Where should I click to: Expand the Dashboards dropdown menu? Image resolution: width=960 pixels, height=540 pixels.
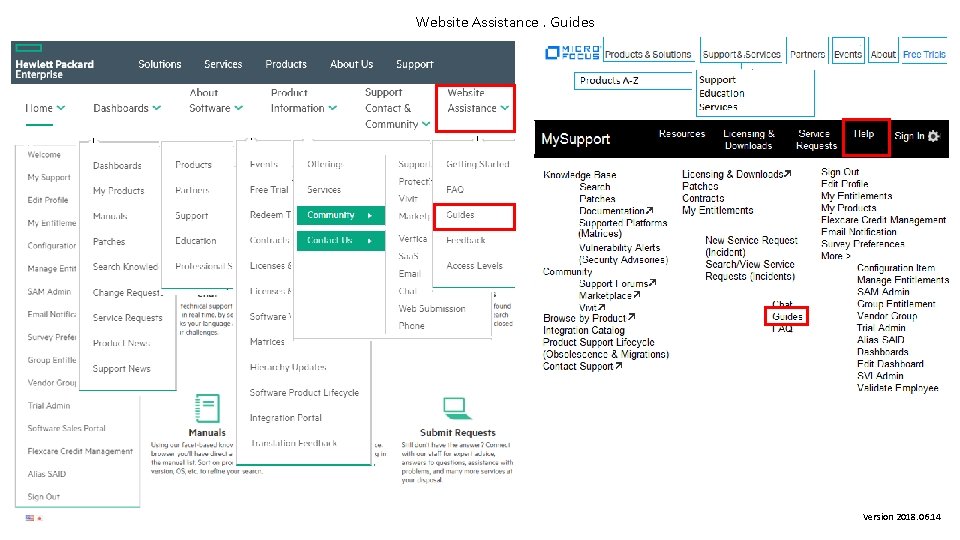127,108
